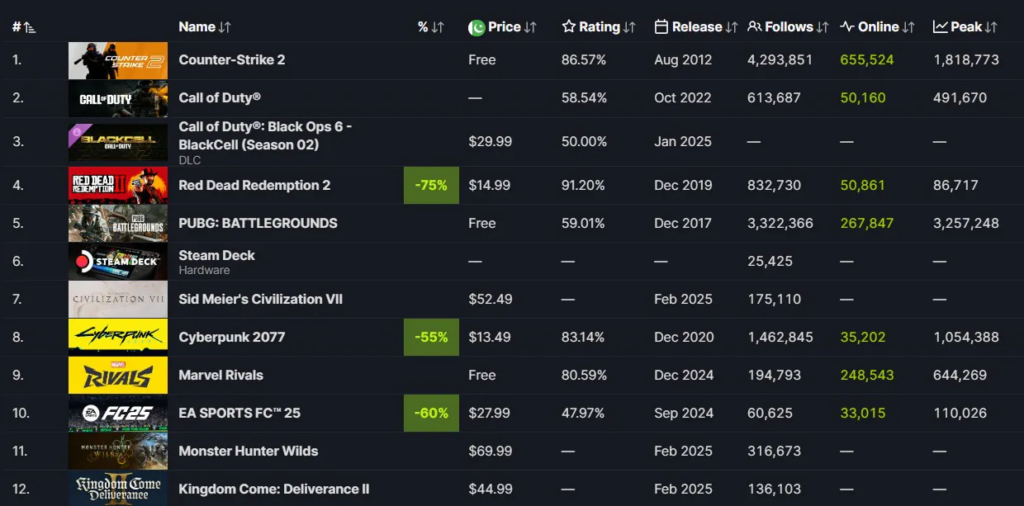Open Red Dead Redemption 2 game link

pos(254,185)
